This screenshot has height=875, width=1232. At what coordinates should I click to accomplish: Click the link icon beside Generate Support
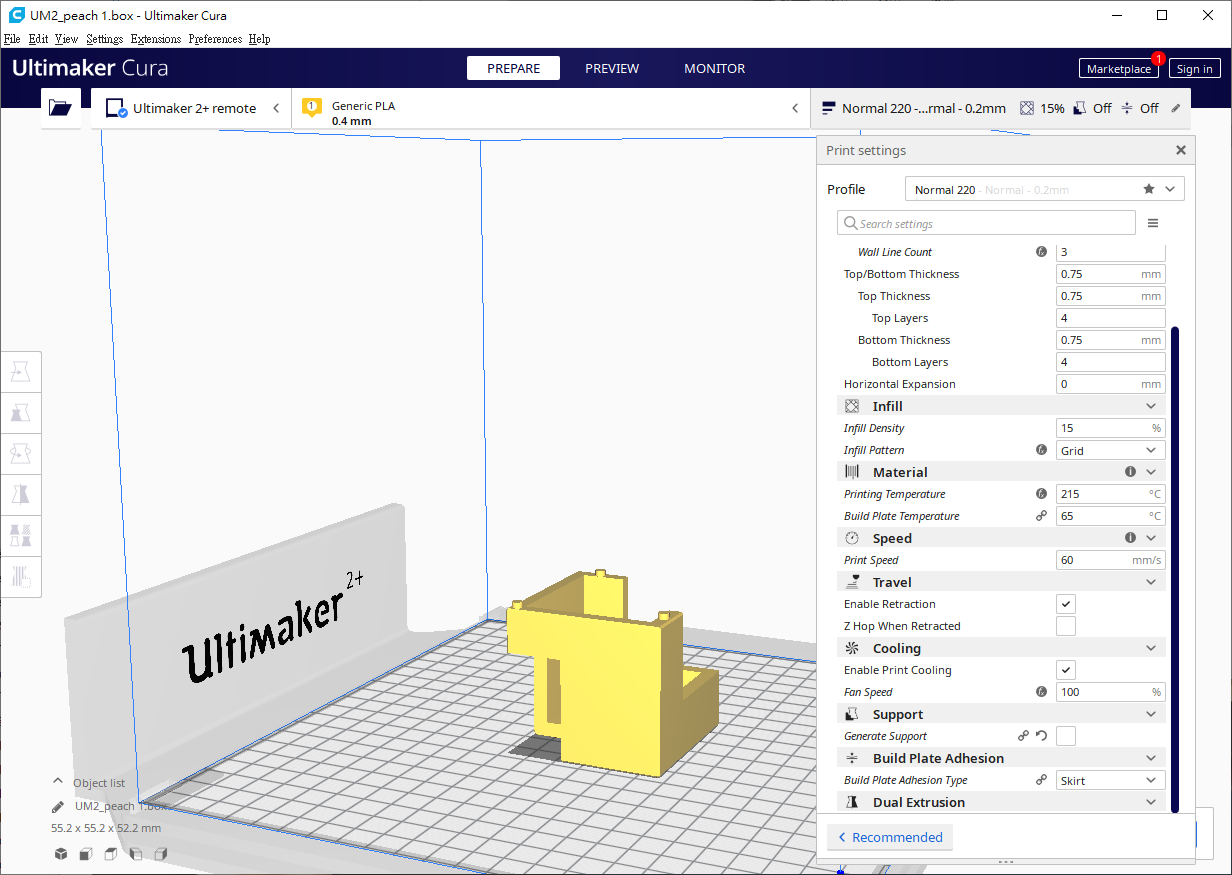[1023, 736]
